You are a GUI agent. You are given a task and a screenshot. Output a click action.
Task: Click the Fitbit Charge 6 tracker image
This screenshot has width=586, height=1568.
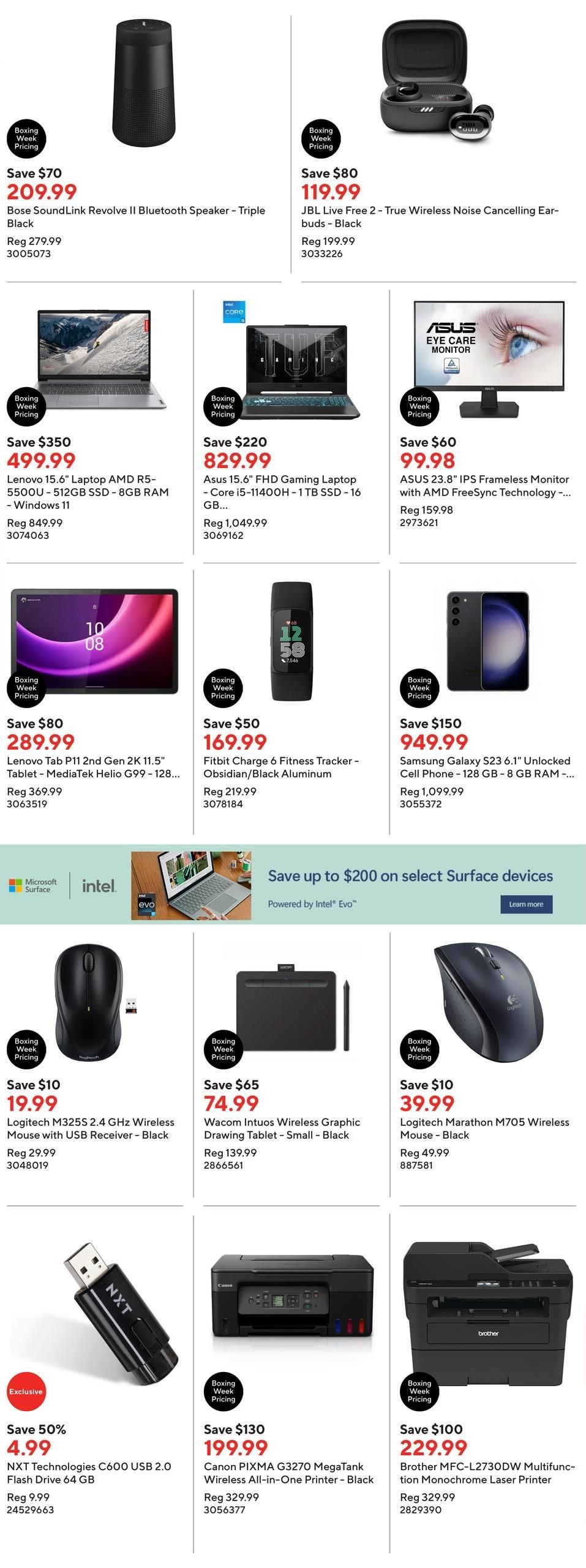pyautogui.click(x=292, y=641)
